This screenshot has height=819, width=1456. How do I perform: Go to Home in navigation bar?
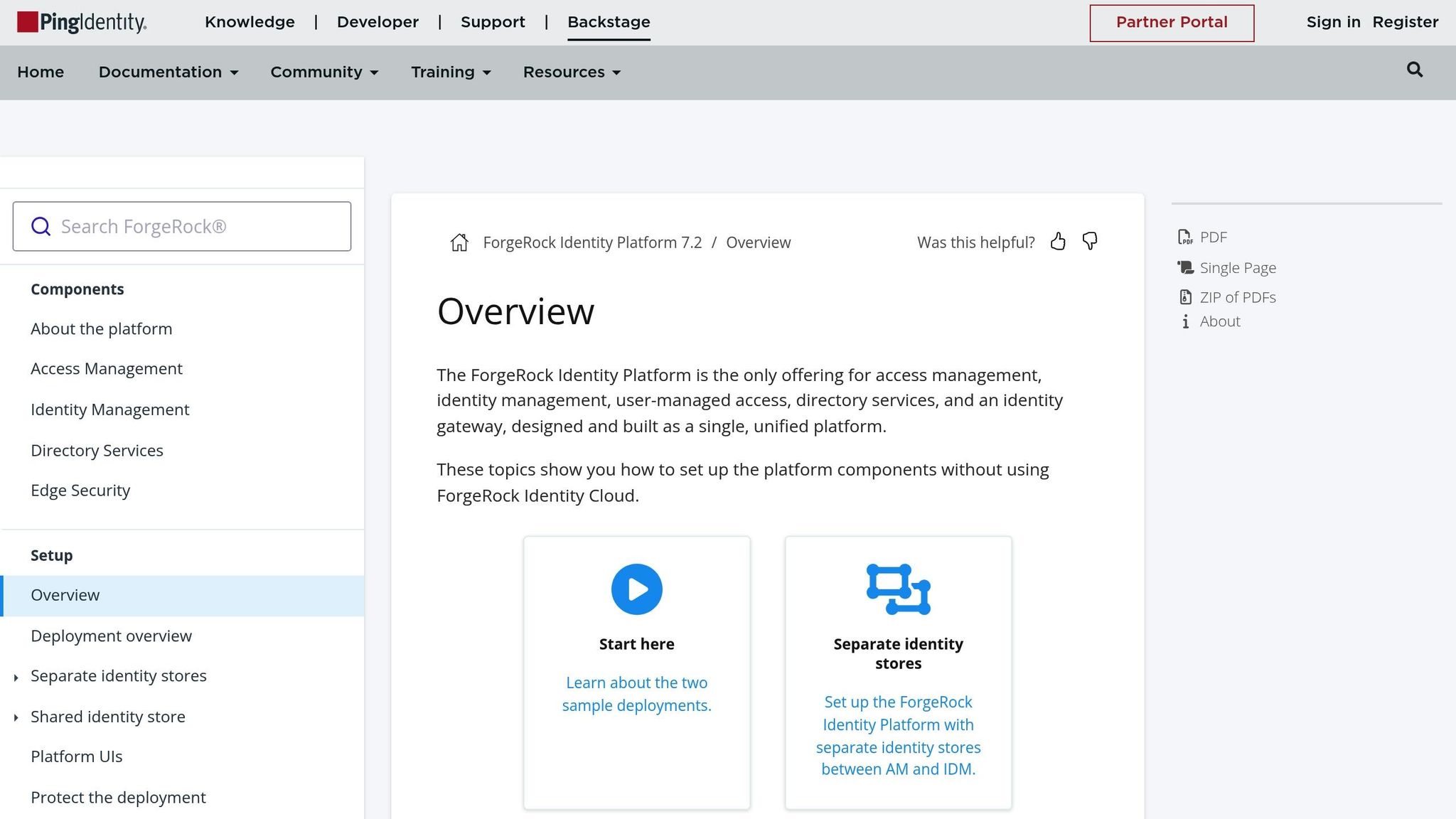click(41, 73)
